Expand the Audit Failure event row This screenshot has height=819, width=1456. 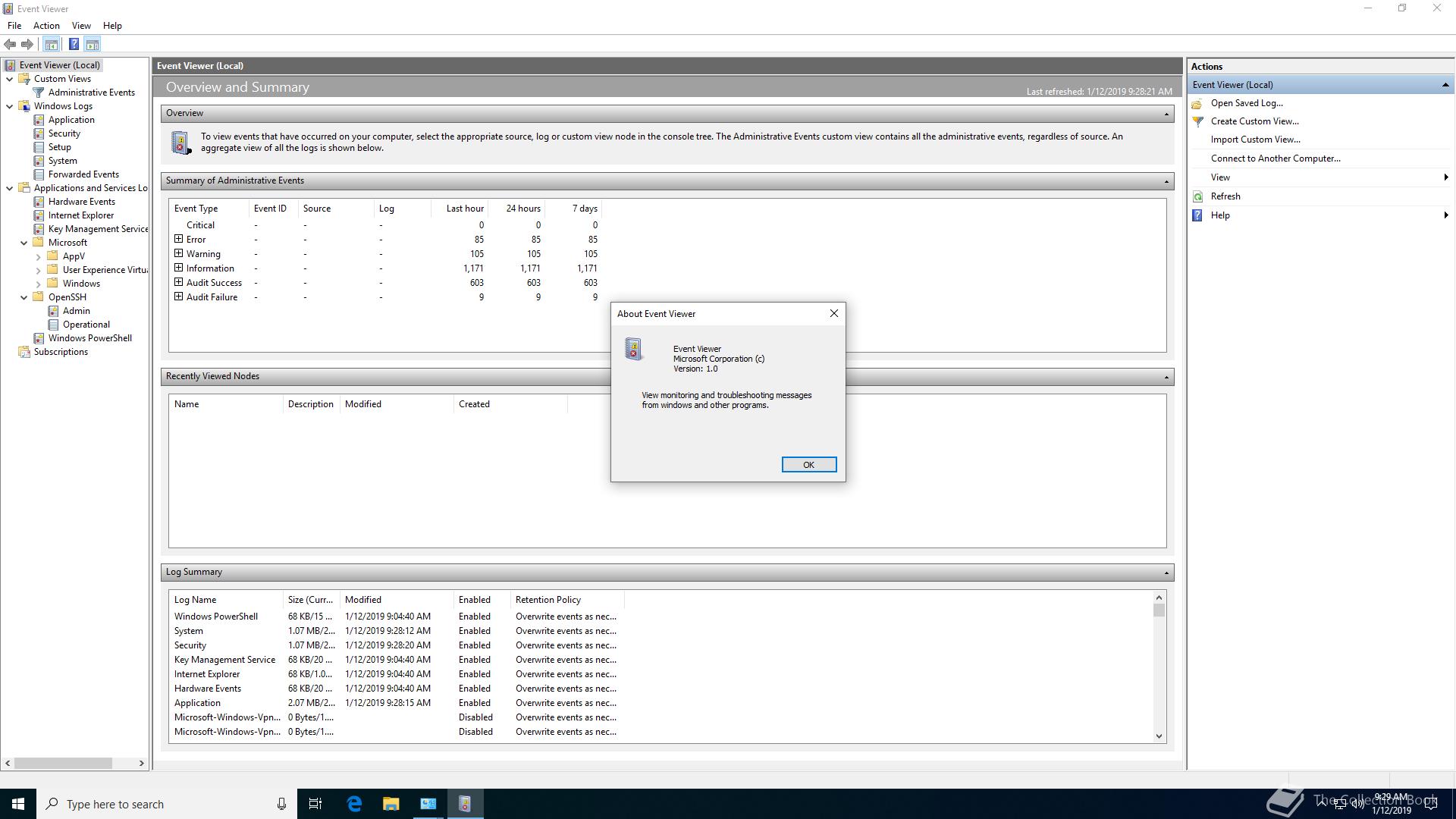click(x=179, y=297)
